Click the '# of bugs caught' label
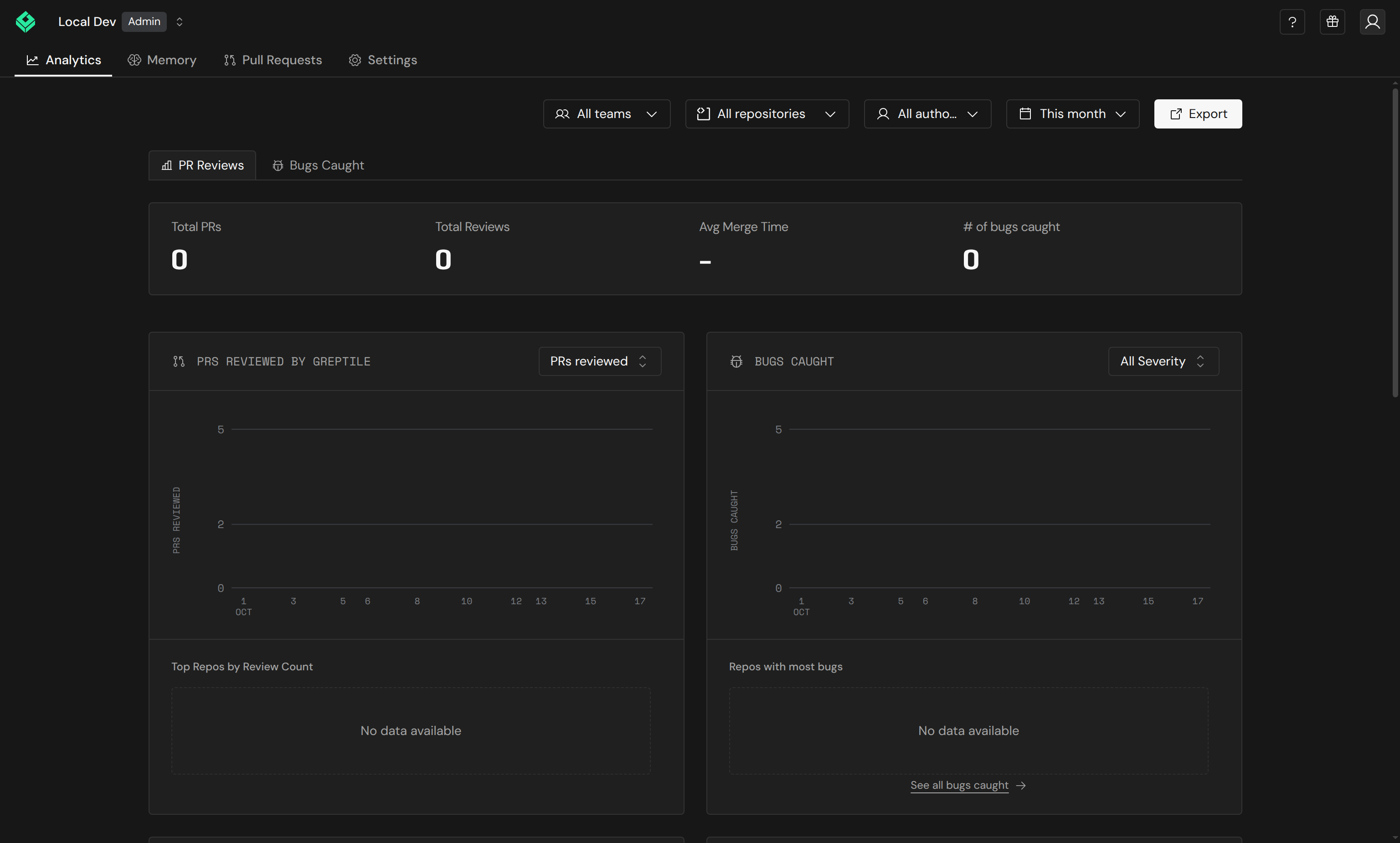 tap(1011, 226)
